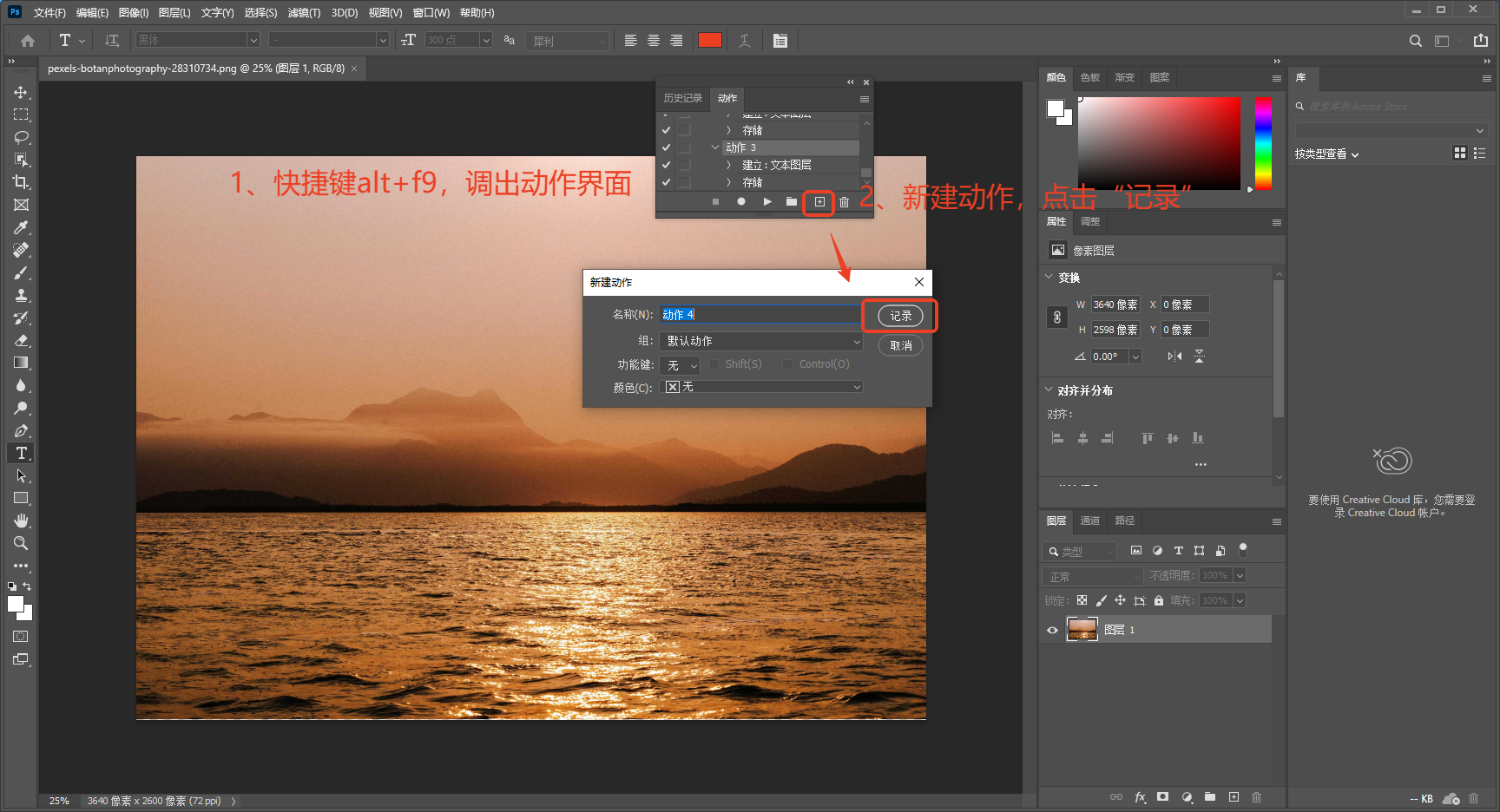Toggle the lock all layer attributes icon
Screen dimensions: 1500x812
click(x=1158, y=600)
